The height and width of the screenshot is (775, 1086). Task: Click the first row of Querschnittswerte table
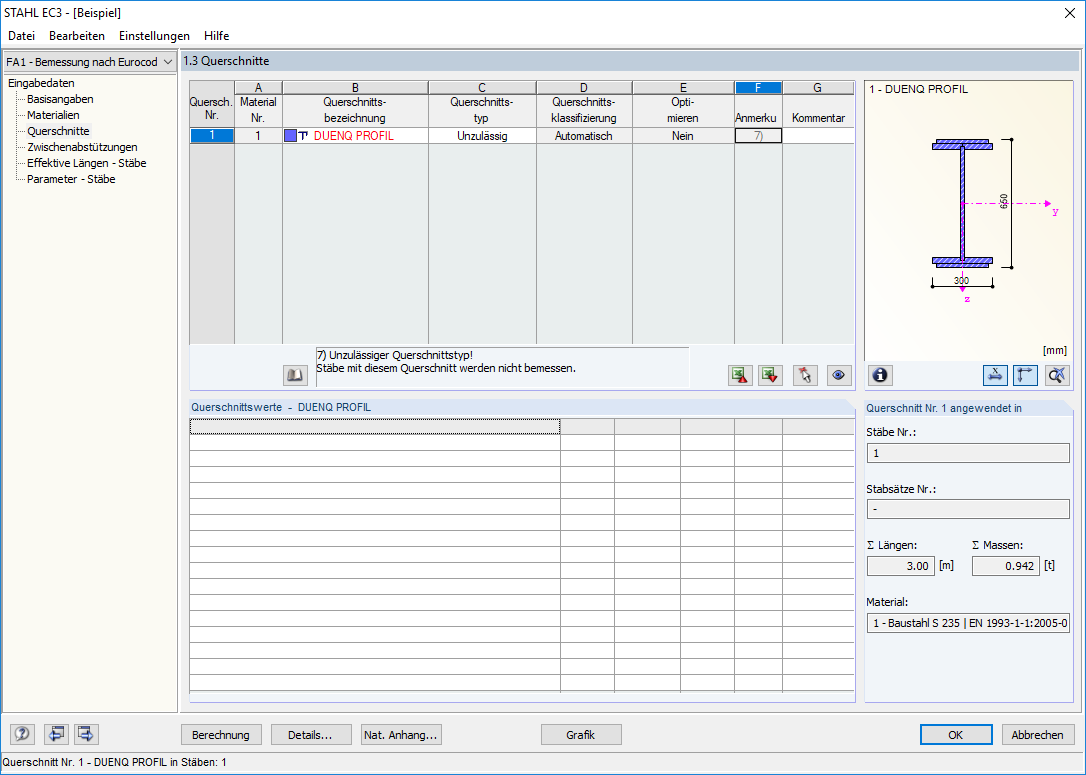(522, 427)
